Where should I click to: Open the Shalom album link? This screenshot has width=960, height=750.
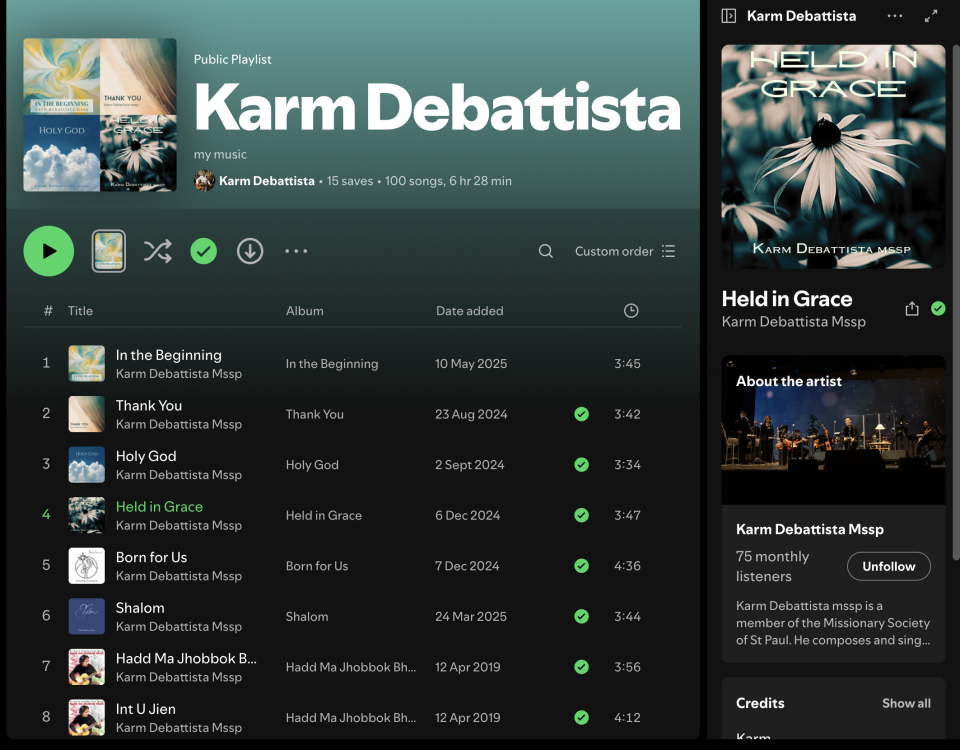click(x=307, y=617)
